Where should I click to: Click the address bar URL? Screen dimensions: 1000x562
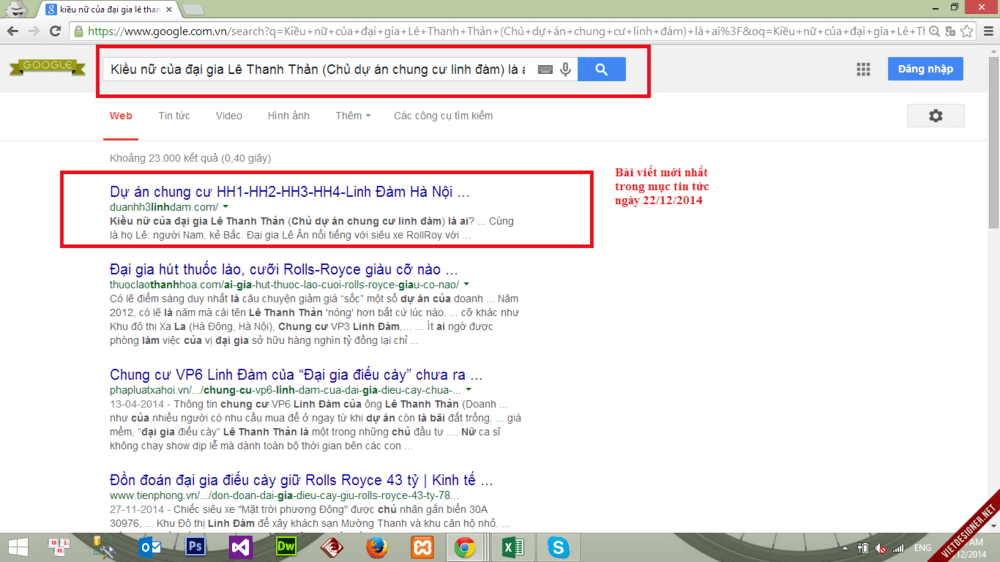pos(506,31)
